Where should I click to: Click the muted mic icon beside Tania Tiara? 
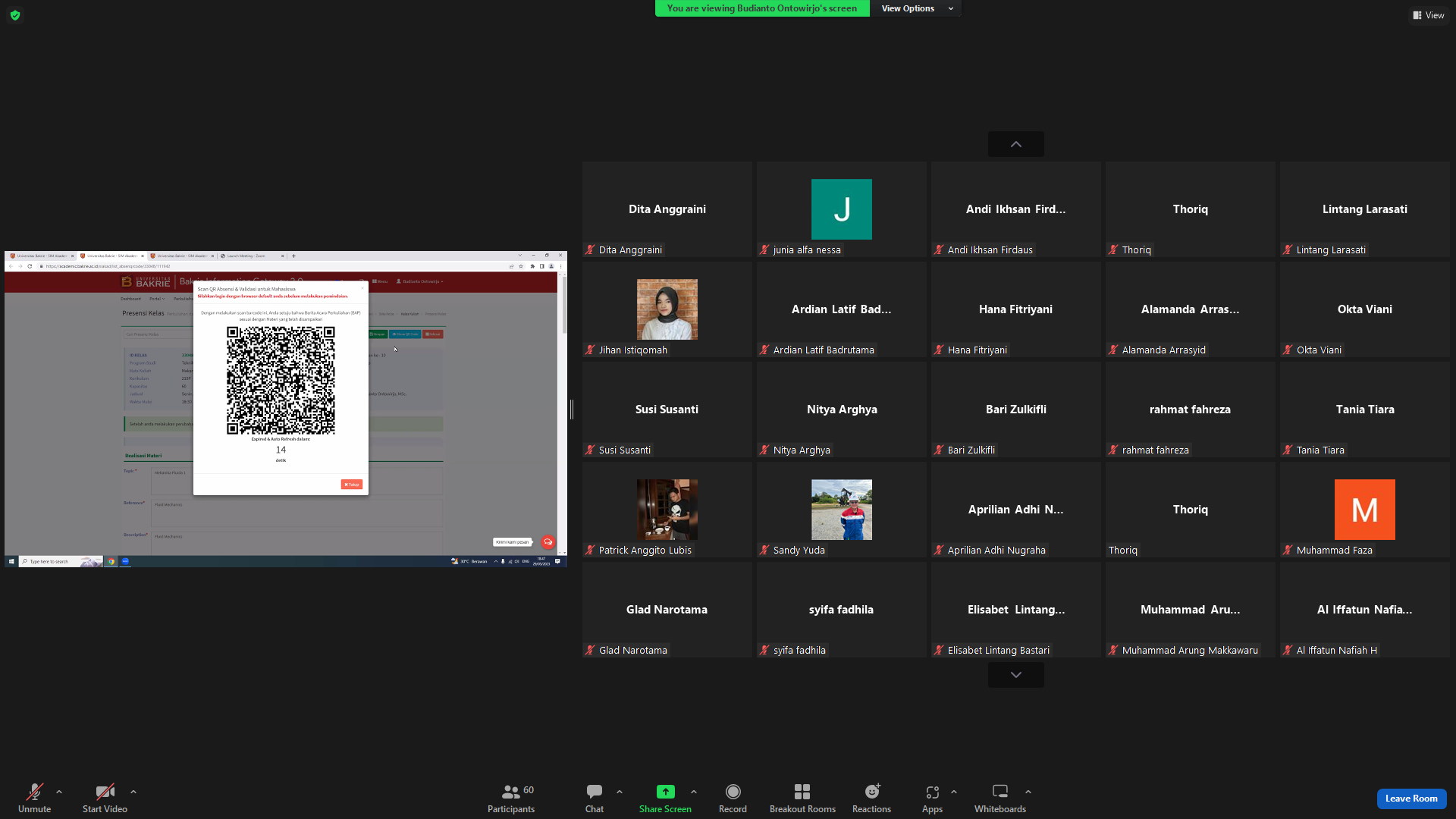pyautogui.click(x=1288, y=450)
